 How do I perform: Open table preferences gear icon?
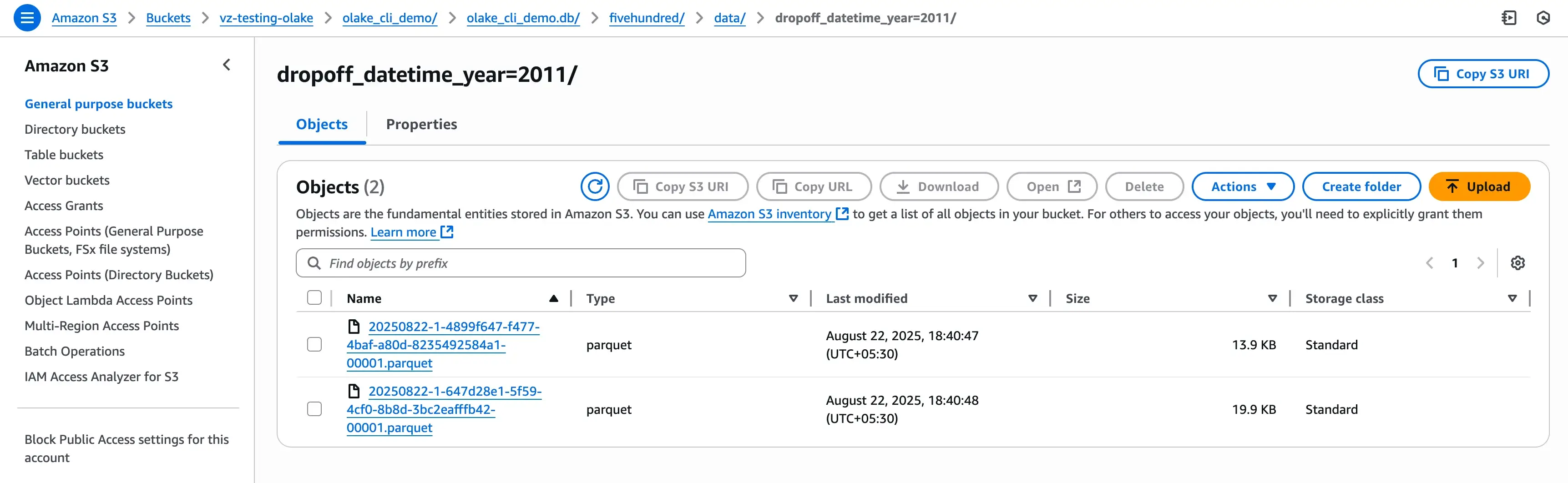click(x=1517, y=263)
